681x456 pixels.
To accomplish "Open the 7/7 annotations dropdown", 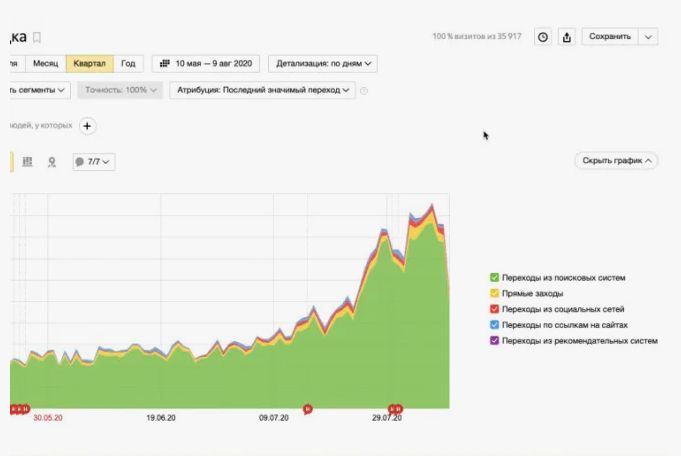I will coord(94,161).
